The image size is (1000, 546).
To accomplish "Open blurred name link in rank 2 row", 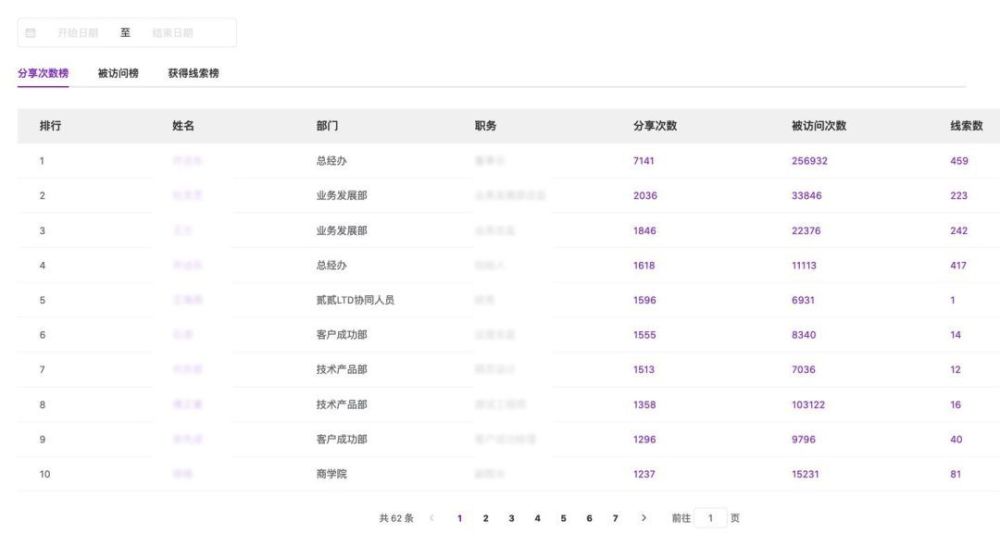I will (187, 195).
